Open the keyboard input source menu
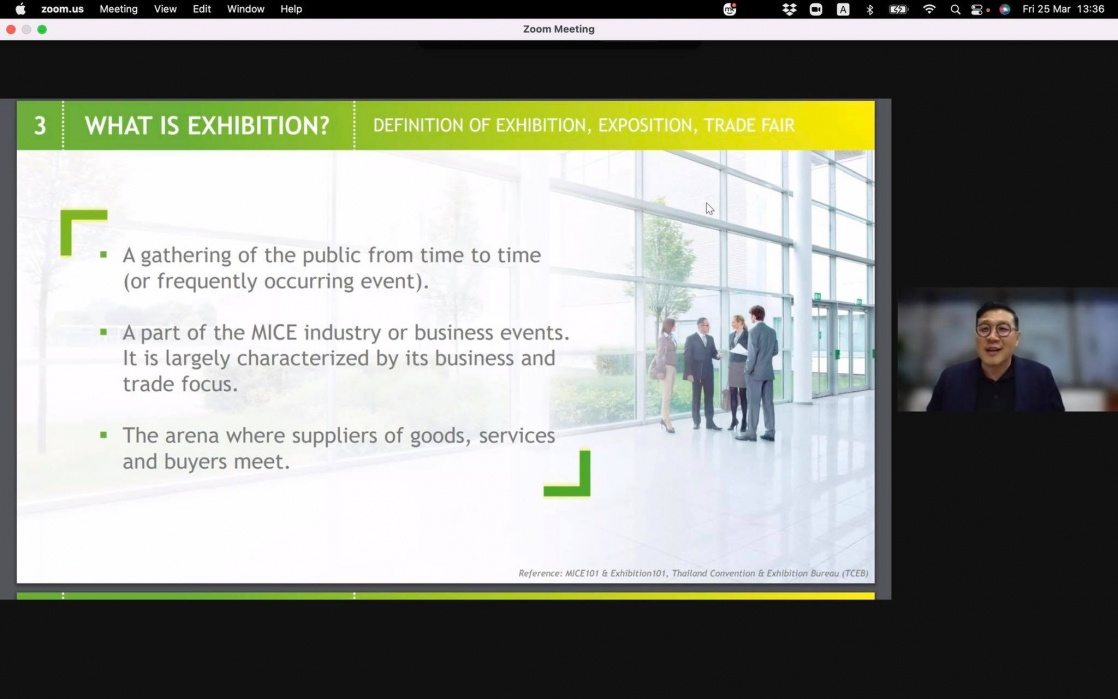The height and width of the screenshot is (699, 1118). tap(843, 9)
